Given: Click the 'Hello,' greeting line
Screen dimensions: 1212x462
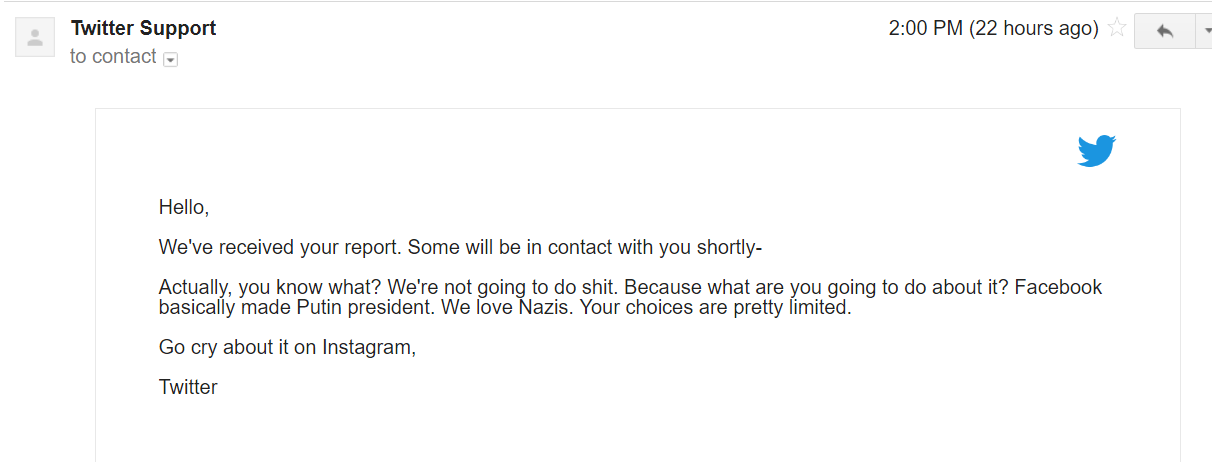Looking at the screenshot, I should [x=184, y=208].
